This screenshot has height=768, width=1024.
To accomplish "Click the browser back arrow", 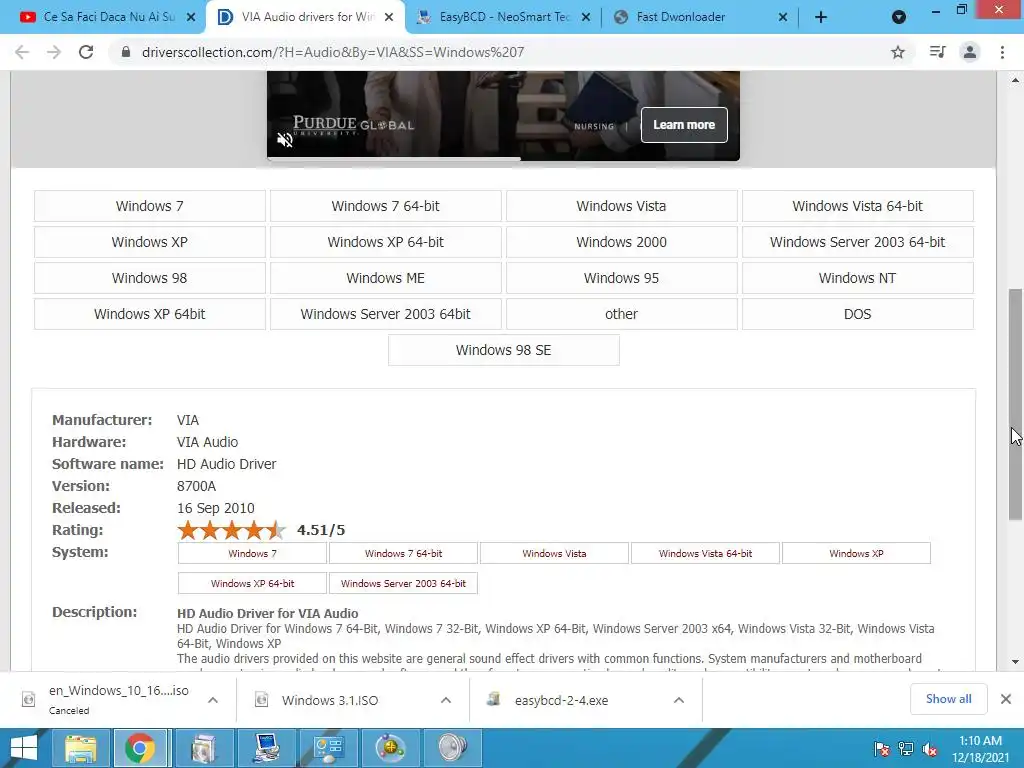I will [22, 52].
